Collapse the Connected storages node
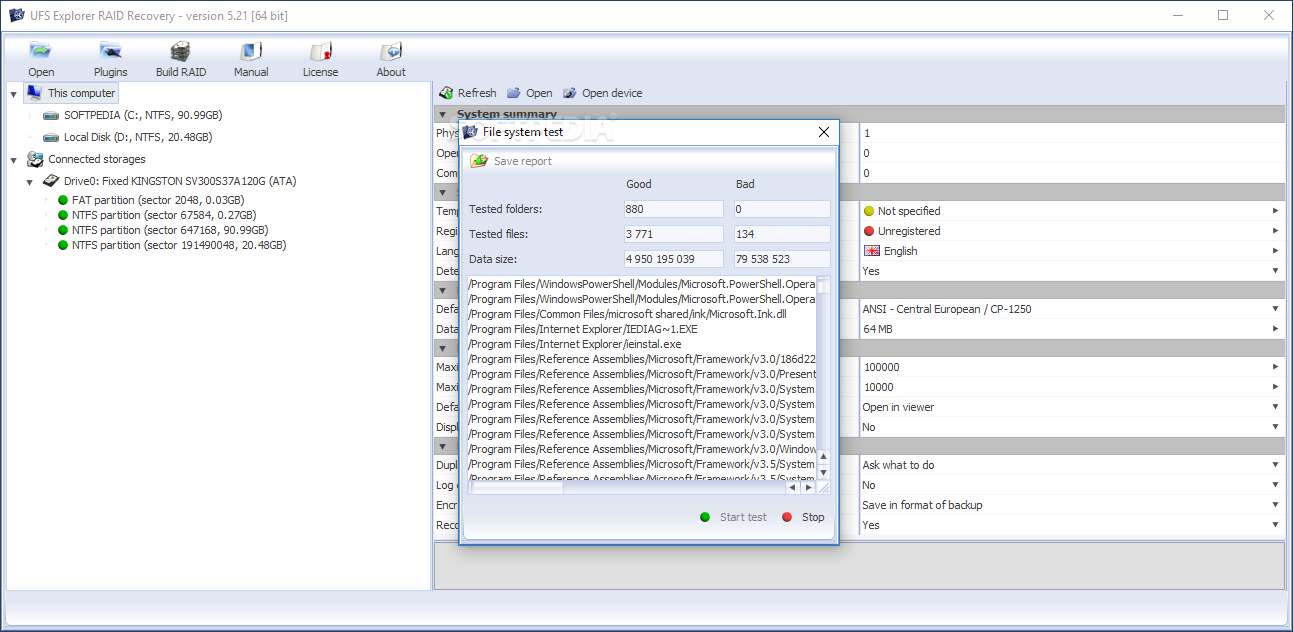 tap(13, 160)
